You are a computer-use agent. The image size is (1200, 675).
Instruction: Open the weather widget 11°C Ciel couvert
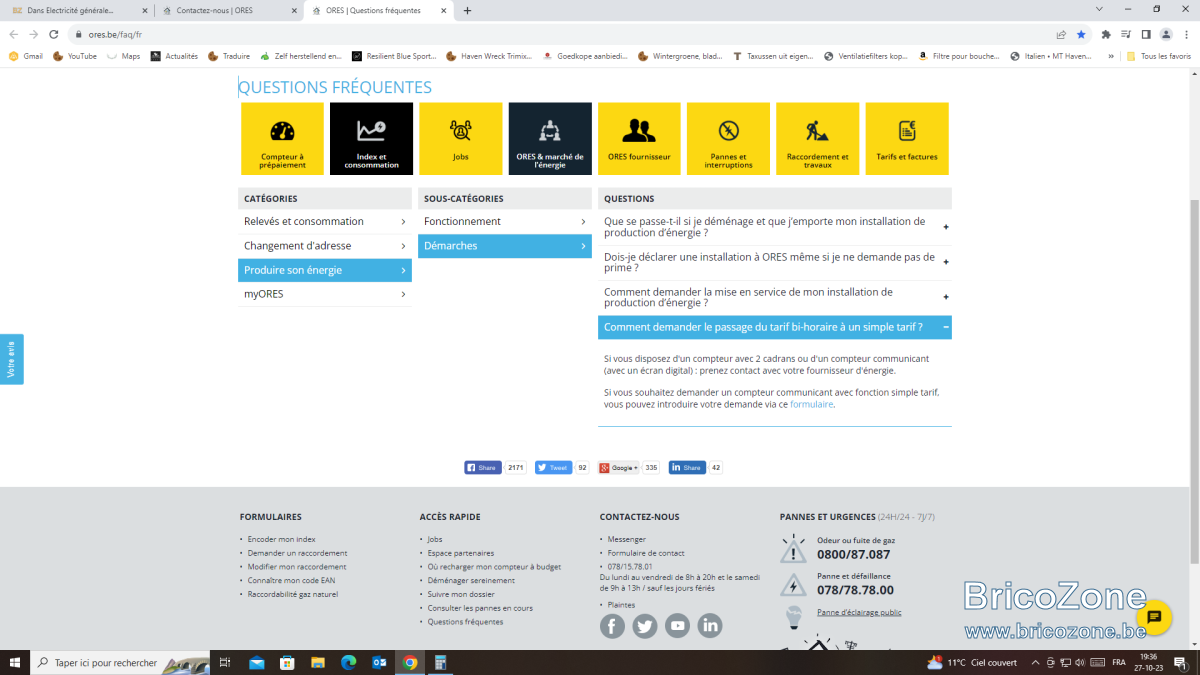[x=971, y=662]
